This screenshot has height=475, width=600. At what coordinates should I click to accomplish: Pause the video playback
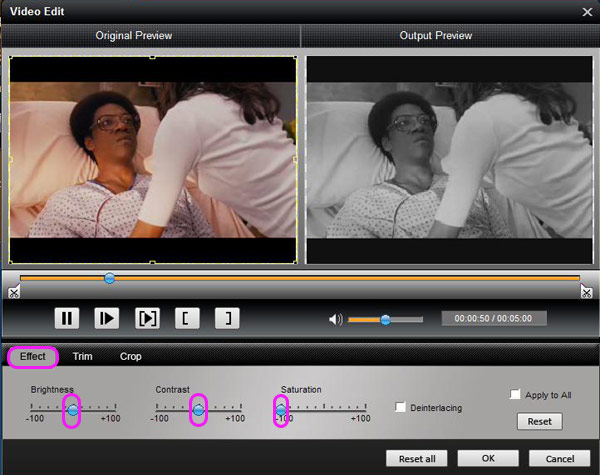(67, 319)
